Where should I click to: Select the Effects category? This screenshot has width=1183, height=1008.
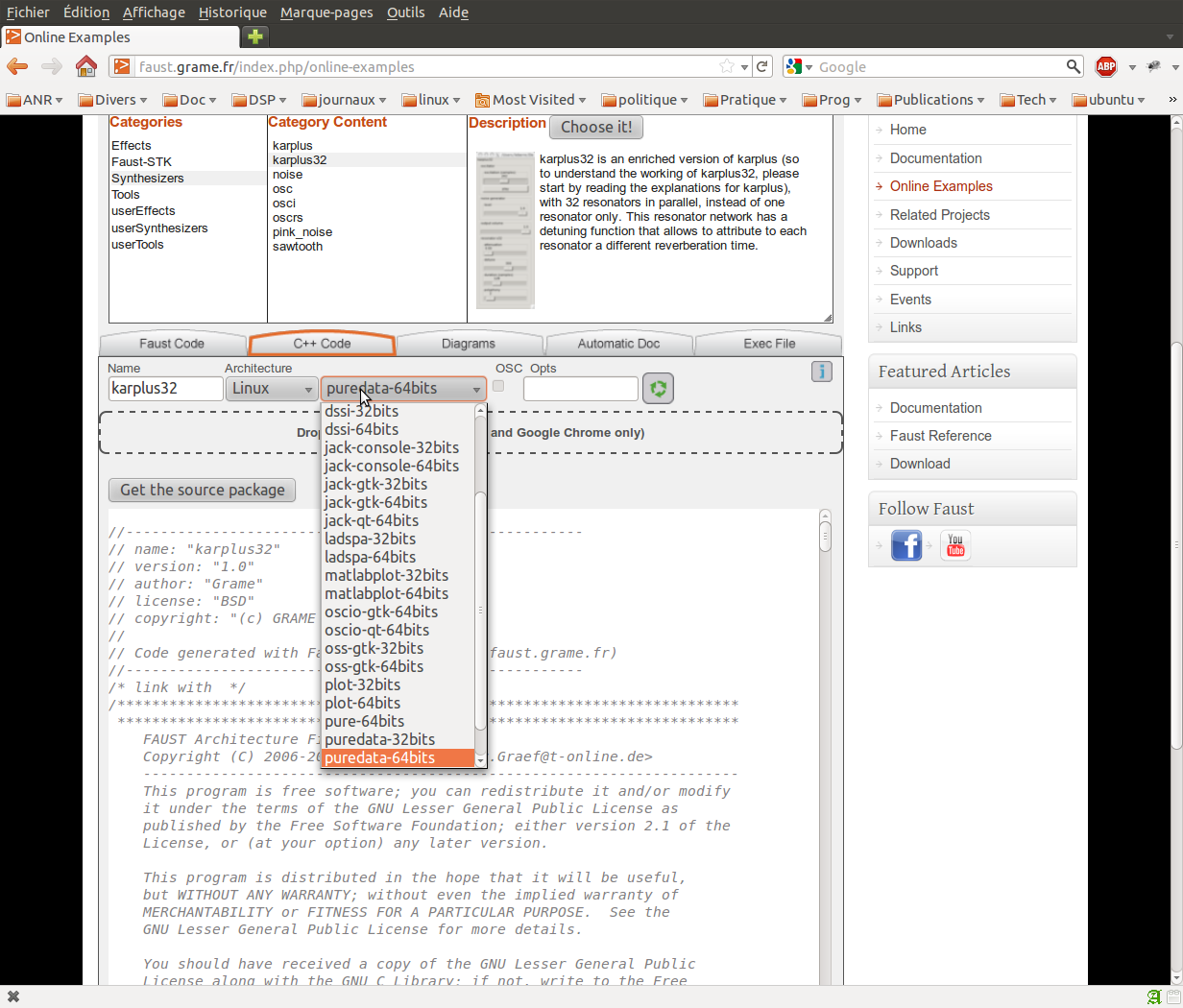[132, 146]
